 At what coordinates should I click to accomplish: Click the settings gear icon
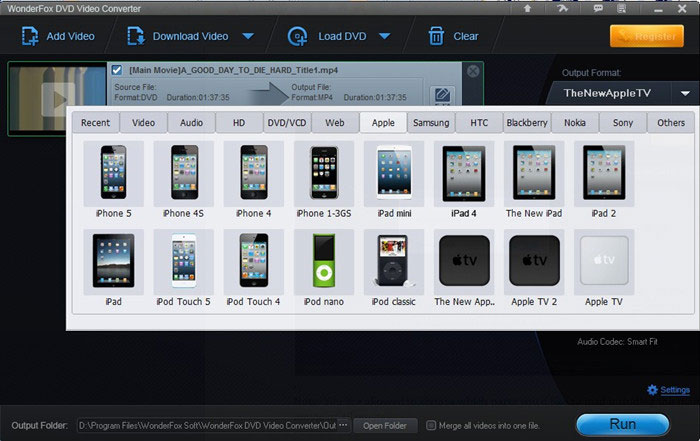(x=652, y=390)
